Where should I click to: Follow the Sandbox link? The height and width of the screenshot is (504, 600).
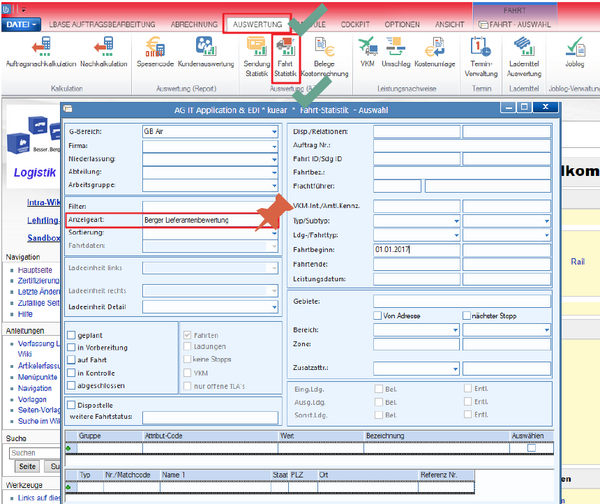click(44, 238)
